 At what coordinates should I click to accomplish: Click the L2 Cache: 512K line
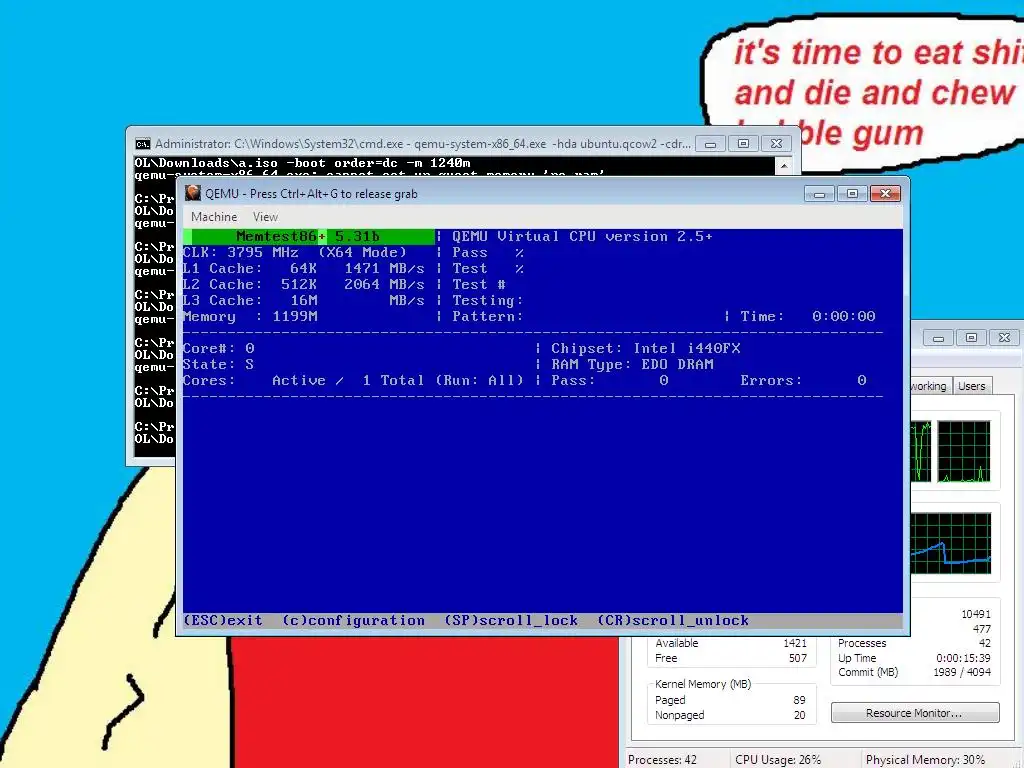[x=304, y=284]
